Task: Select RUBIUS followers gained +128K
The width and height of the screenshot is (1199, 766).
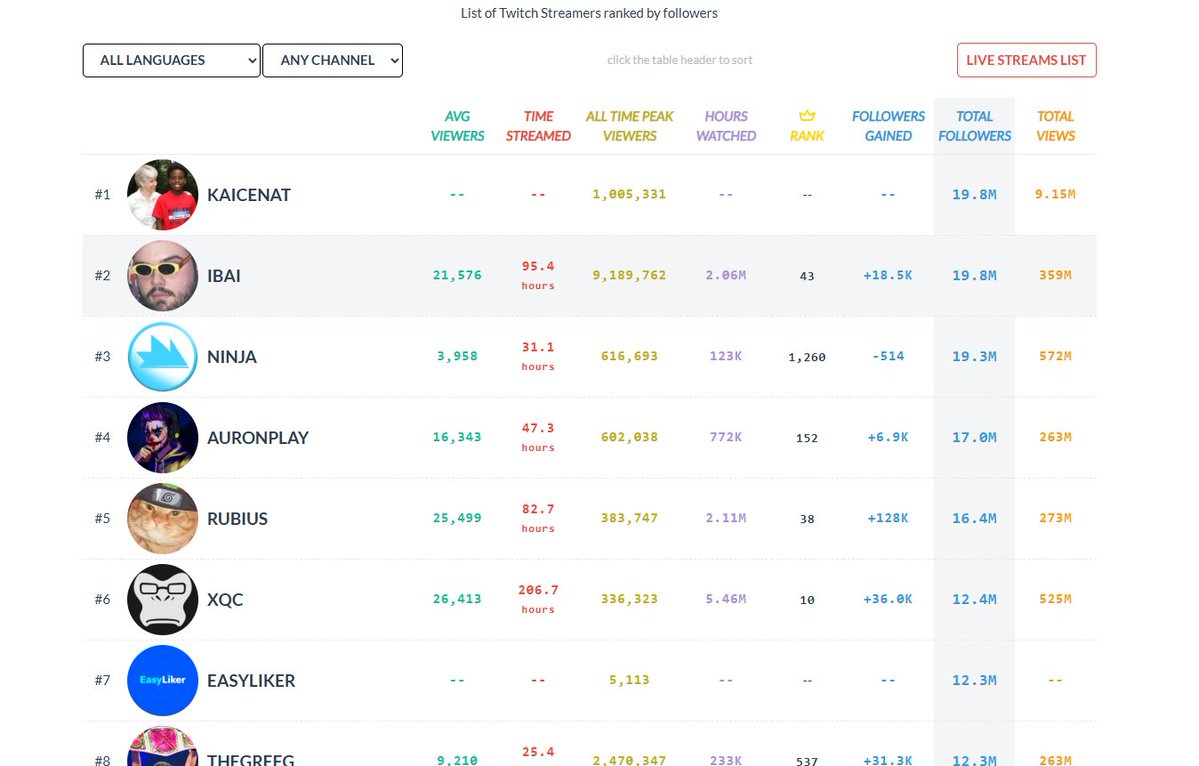Action: (888, 518)
